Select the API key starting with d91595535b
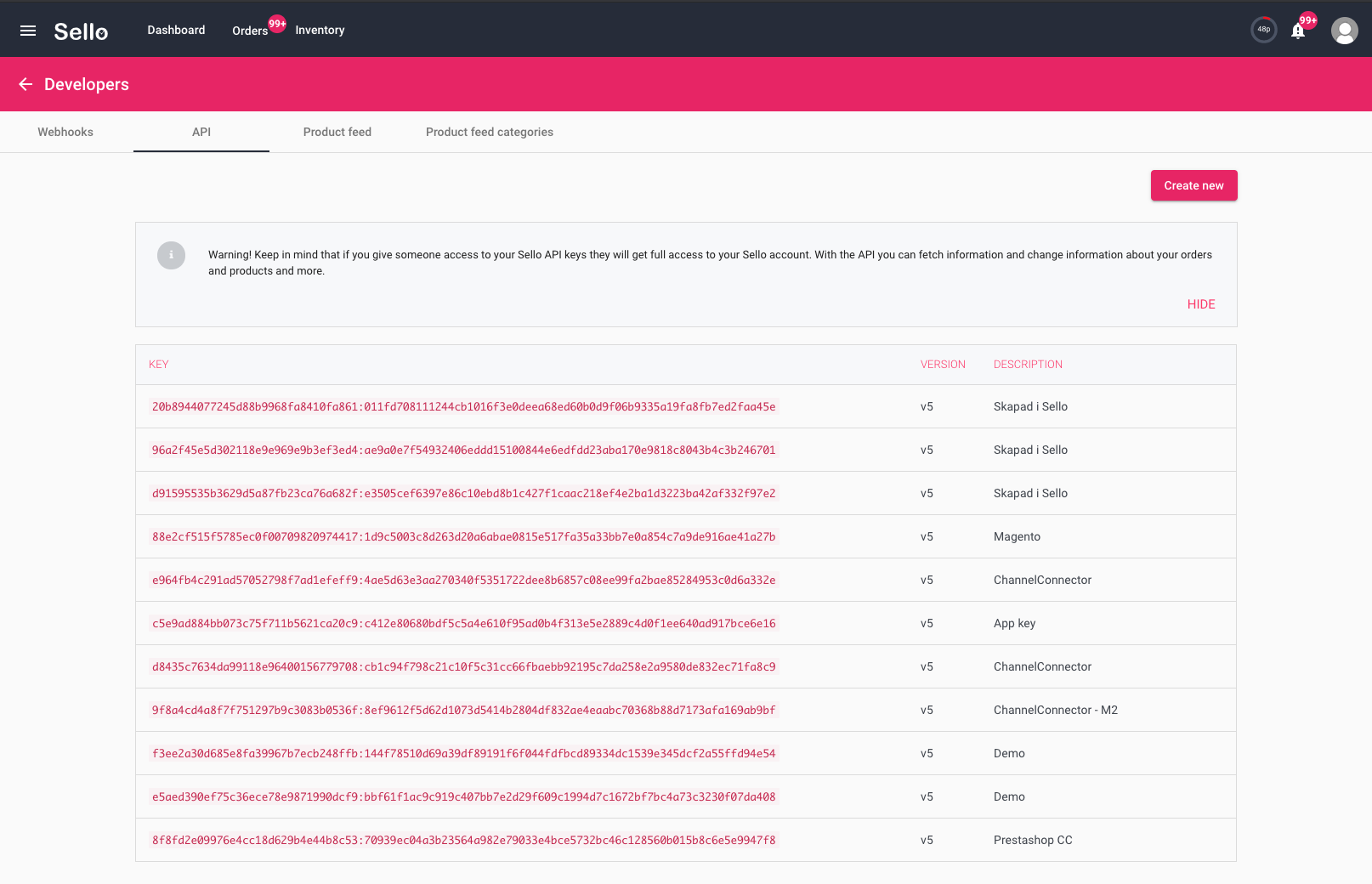1372x884 pixels. 464,494
